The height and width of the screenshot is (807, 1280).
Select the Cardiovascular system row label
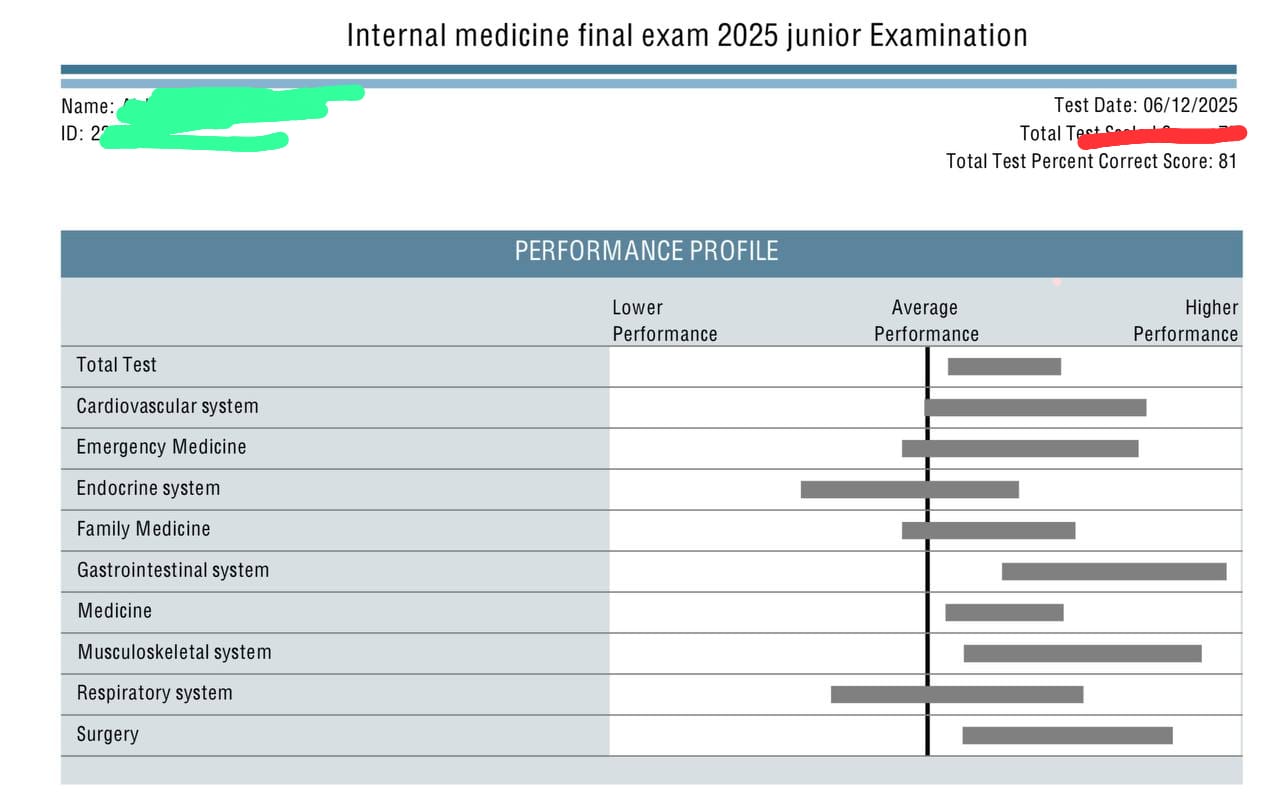[167, 406]
